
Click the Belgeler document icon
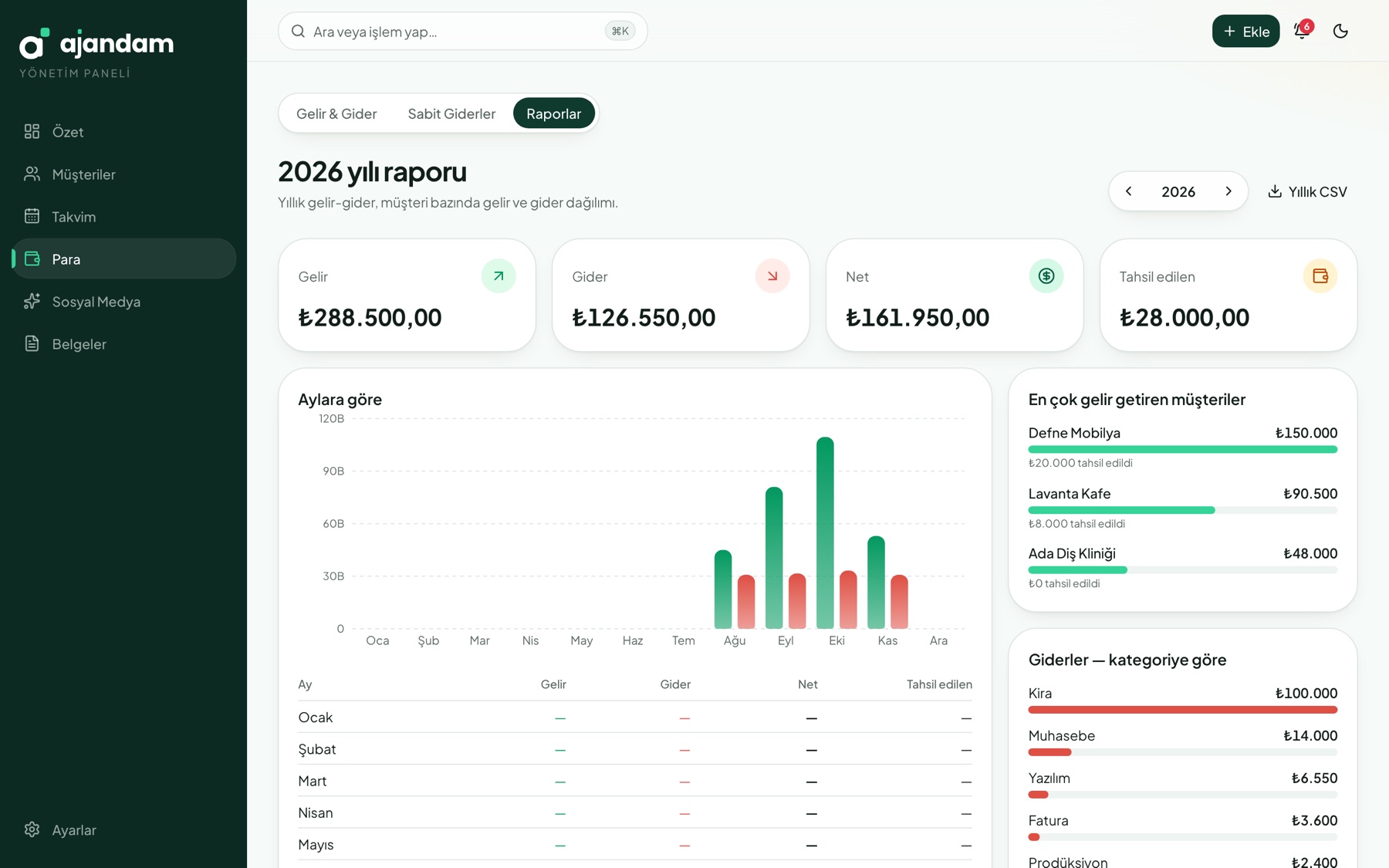[x=32, y=343]
